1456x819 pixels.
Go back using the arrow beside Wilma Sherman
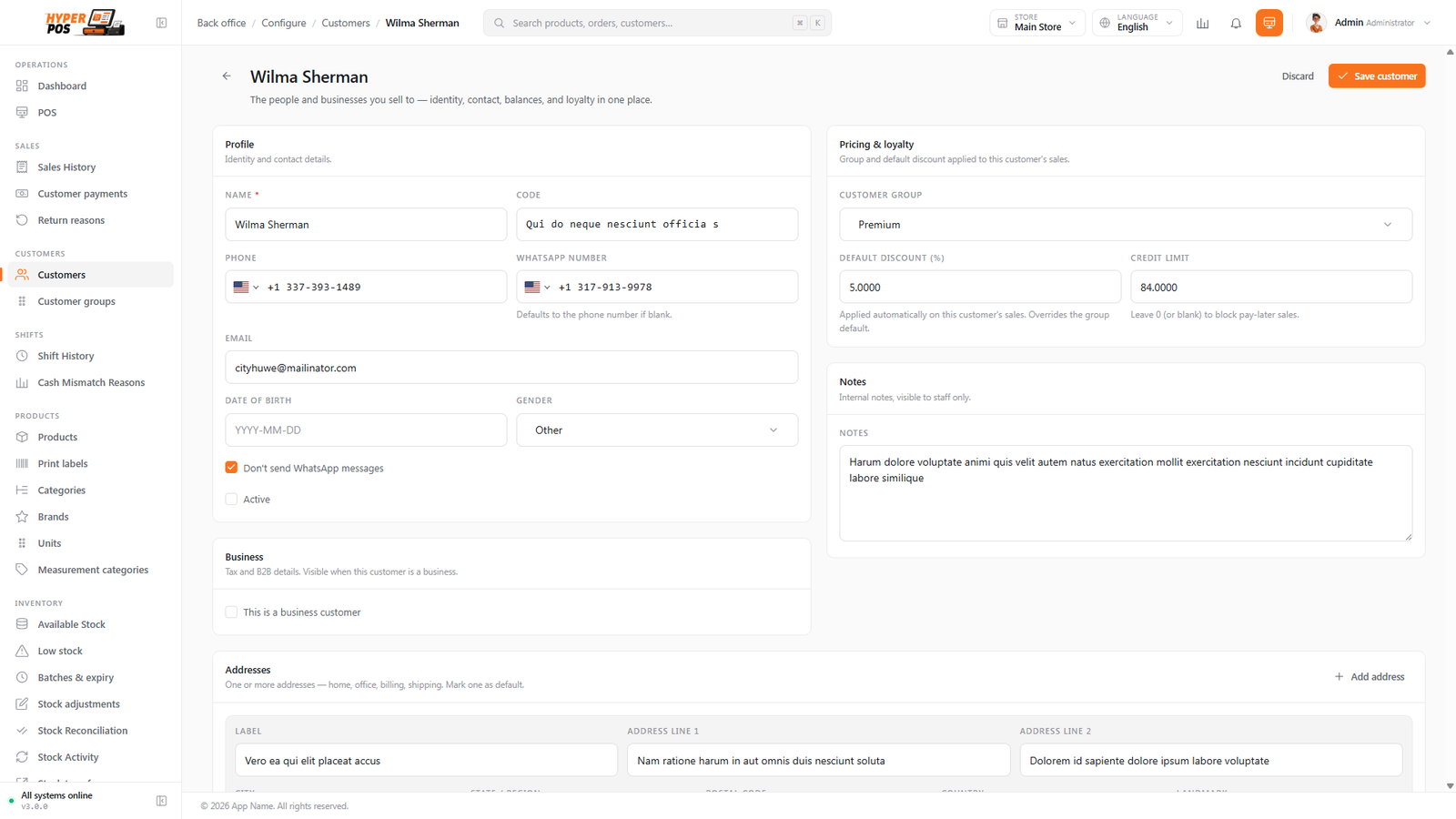tap(227, 76)
